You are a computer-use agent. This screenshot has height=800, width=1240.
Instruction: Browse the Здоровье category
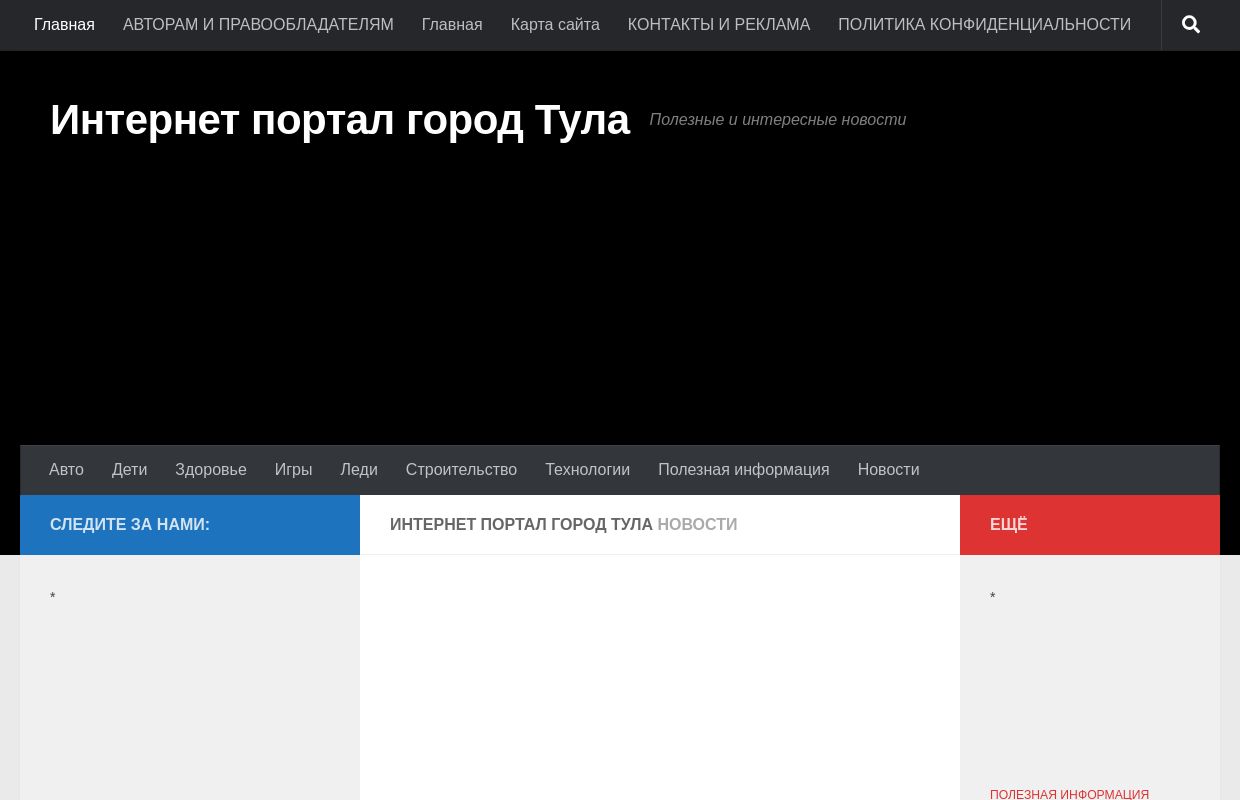click(211, 469)
